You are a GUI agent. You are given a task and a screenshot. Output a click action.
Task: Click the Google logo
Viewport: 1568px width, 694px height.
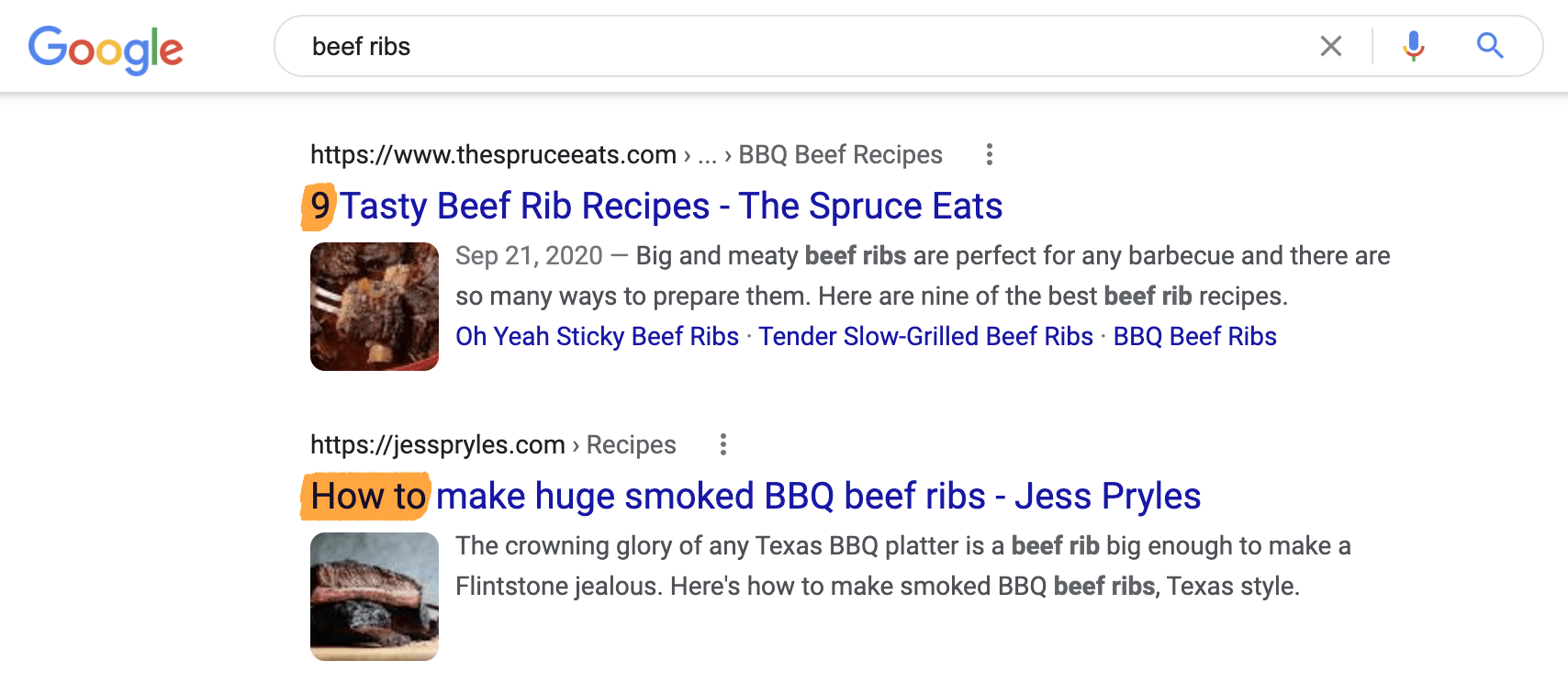click(x=106, y=49)
